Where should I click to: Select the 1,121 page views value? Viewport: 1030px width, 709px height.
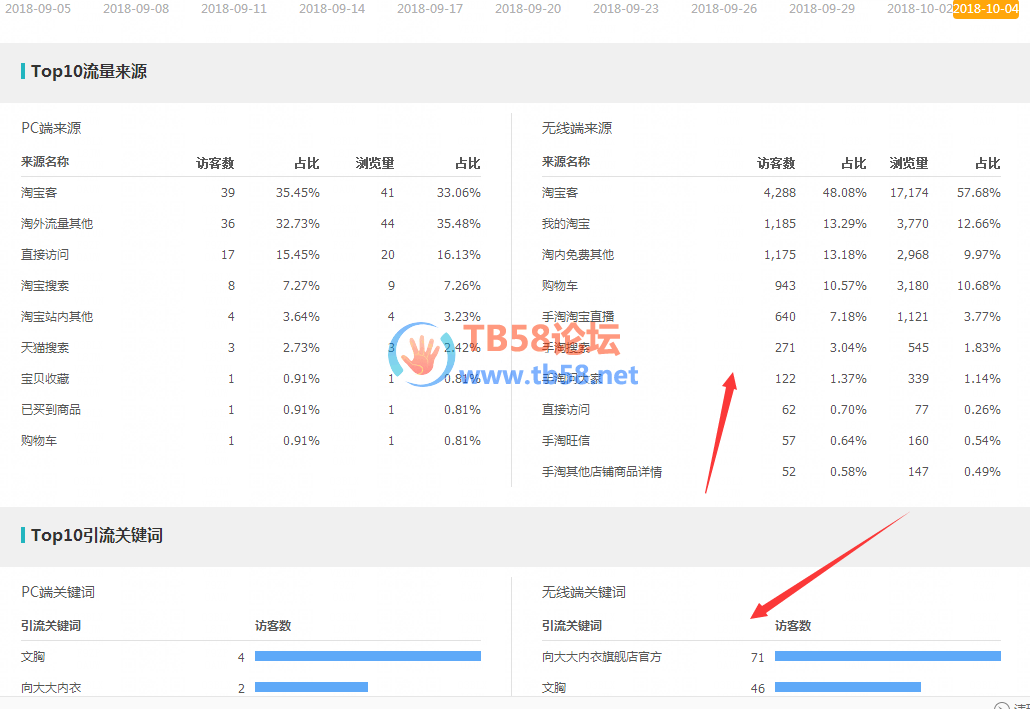click(912, 317)
